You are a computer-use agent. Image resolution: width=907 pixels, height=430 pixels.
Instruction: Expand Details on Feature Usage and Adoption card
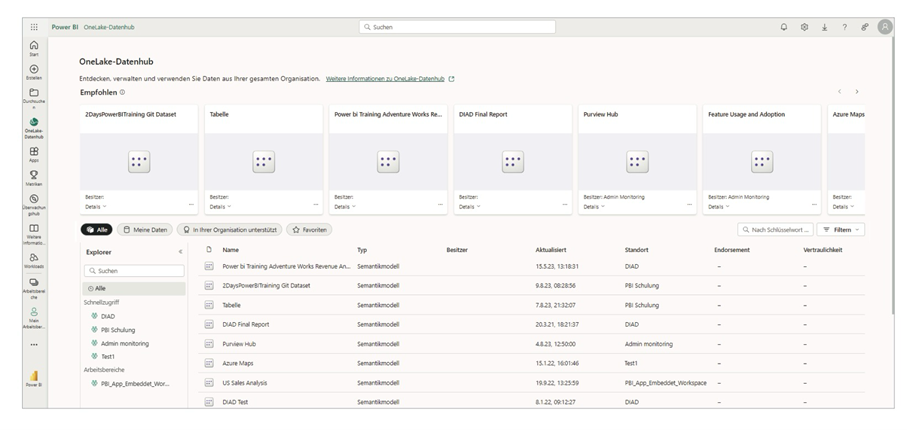tap(719, 207)
